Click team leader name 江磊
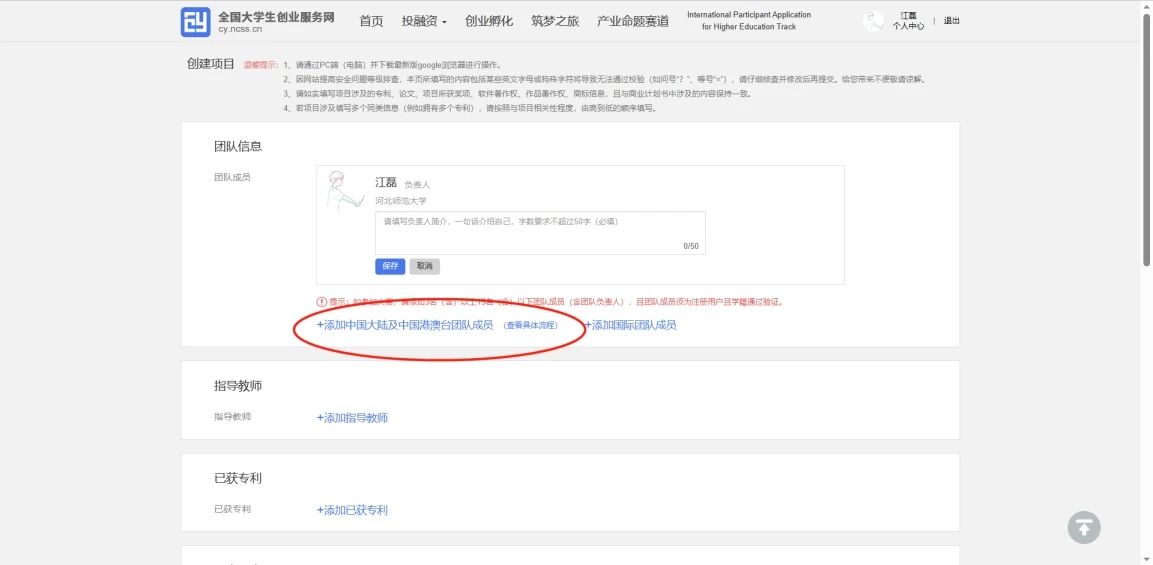1153x565 pixels. coord(386,182)
